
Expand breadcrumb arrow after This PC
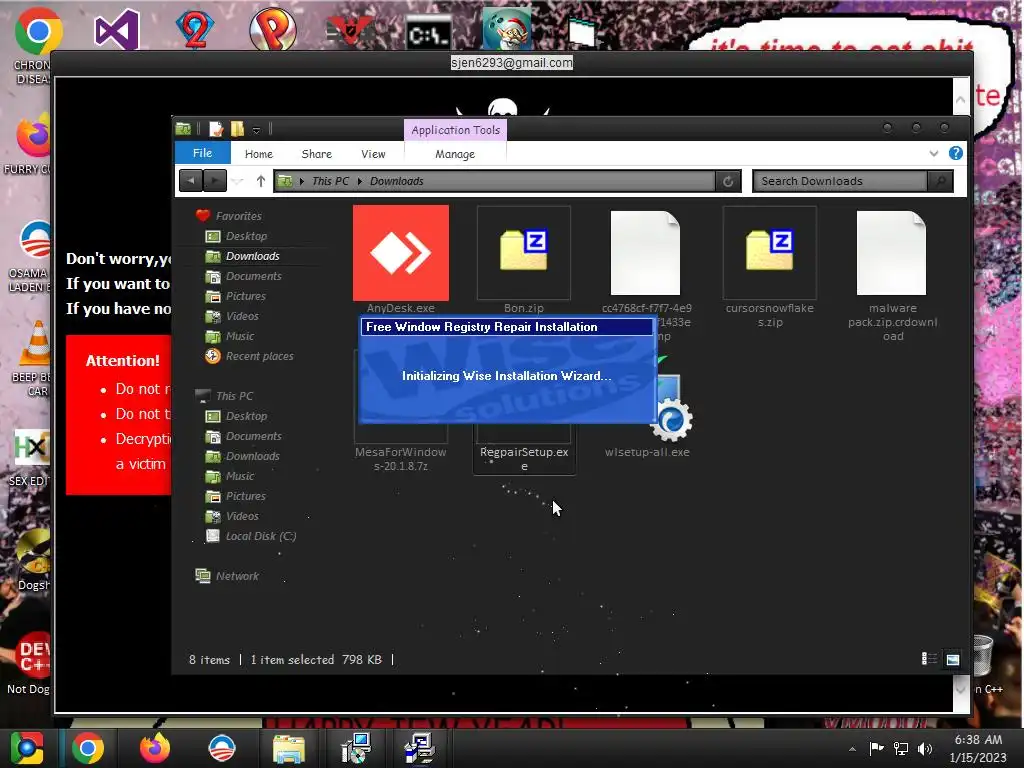click(360, 181)
